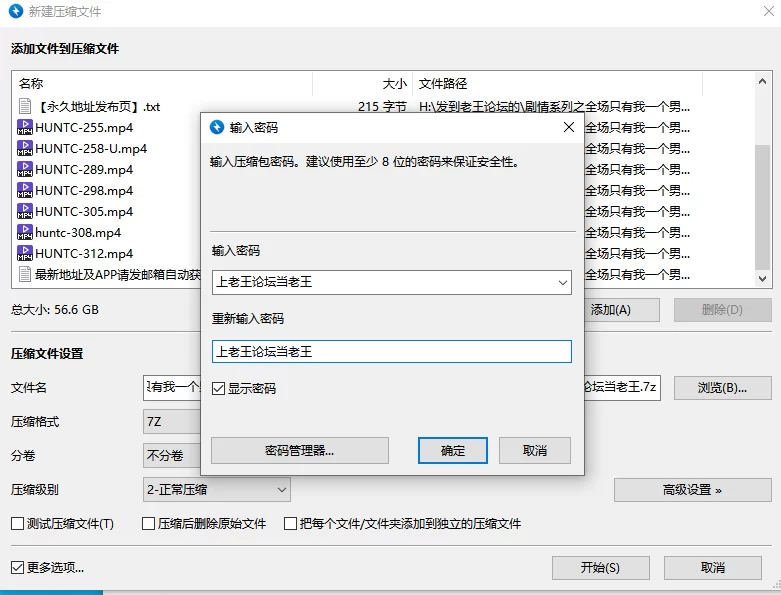Screen dimensions: 781x595
Task: Click the 删除(D) button
Action: (x=723, y=310)
